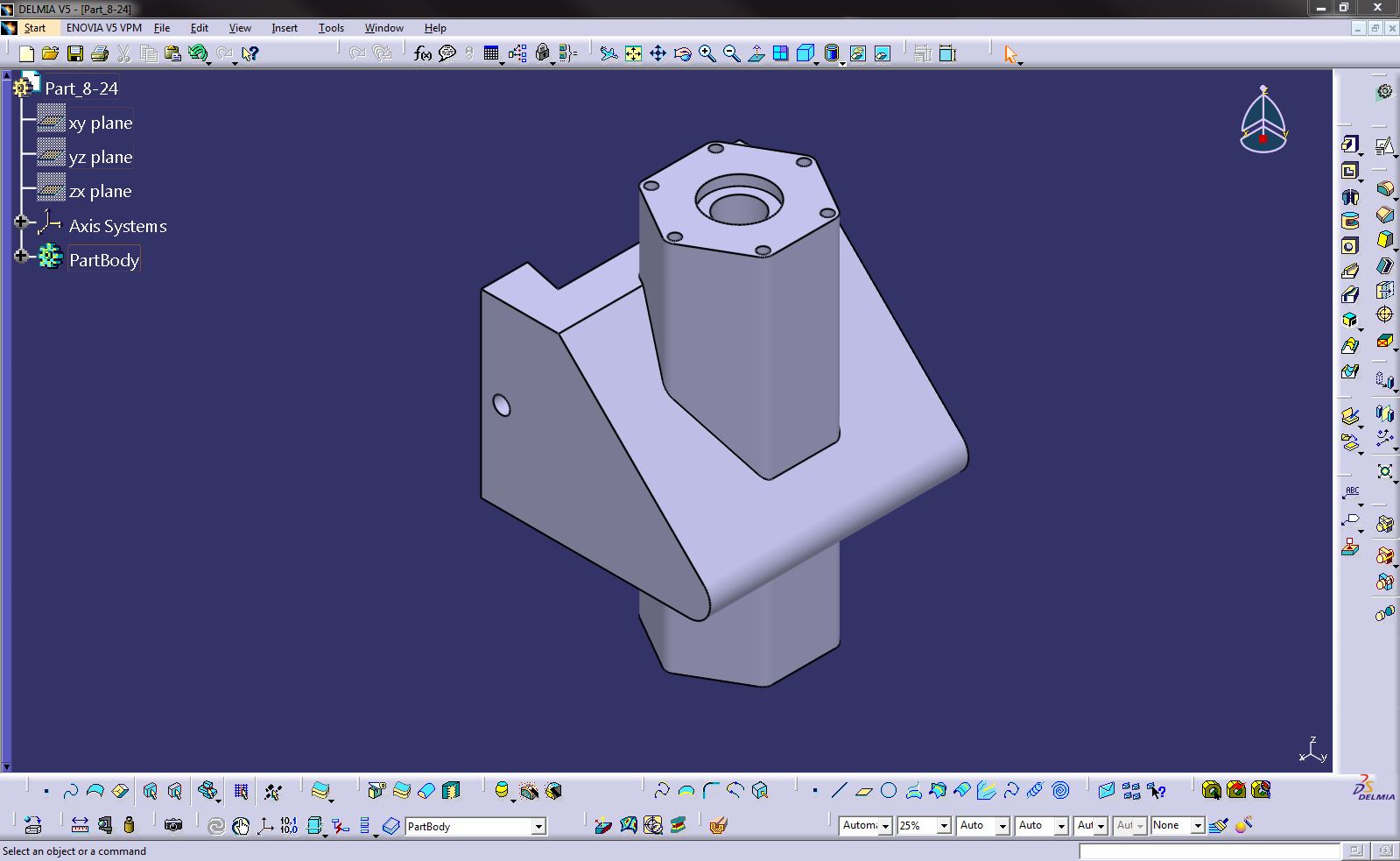Toggle the sketch grid icon
Image resolution: width=1400 pixels, height=861 pixels.
tap(241, 792)
